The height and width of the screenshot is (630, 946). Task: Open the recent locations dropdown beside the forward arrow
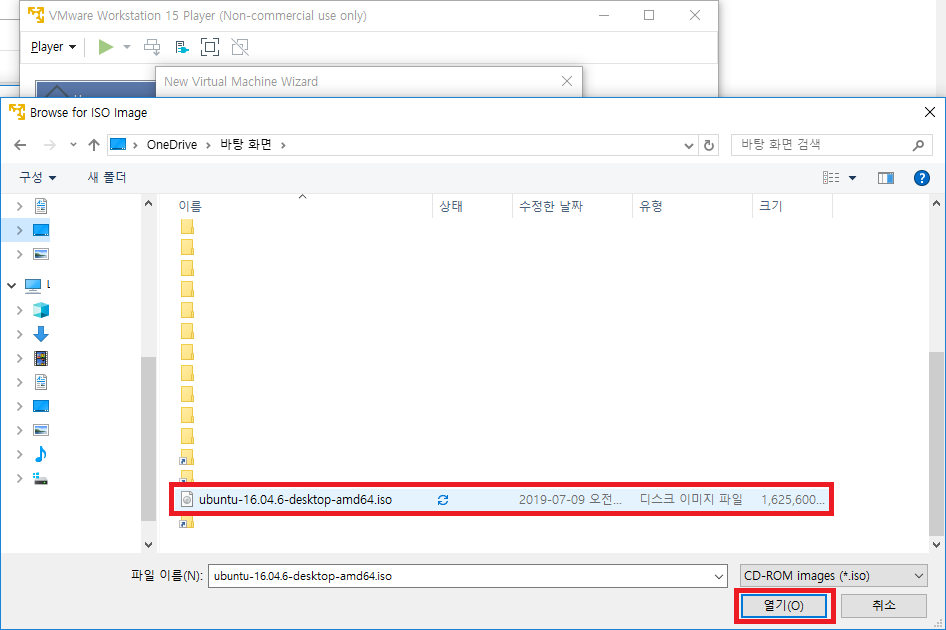click(73, 145)
